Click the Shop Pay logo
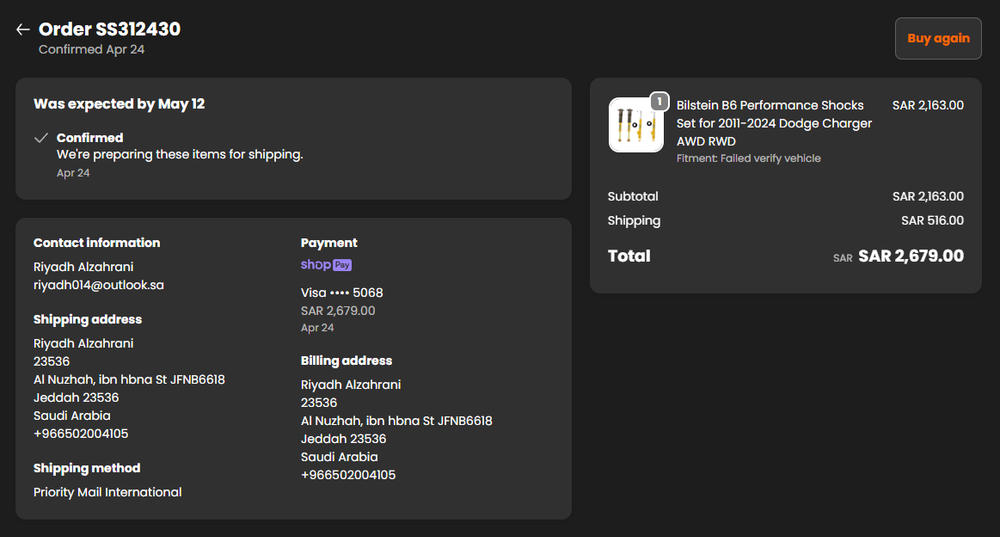The height and width of the screenshot is (537, 1000). click(x=326, y=265)
